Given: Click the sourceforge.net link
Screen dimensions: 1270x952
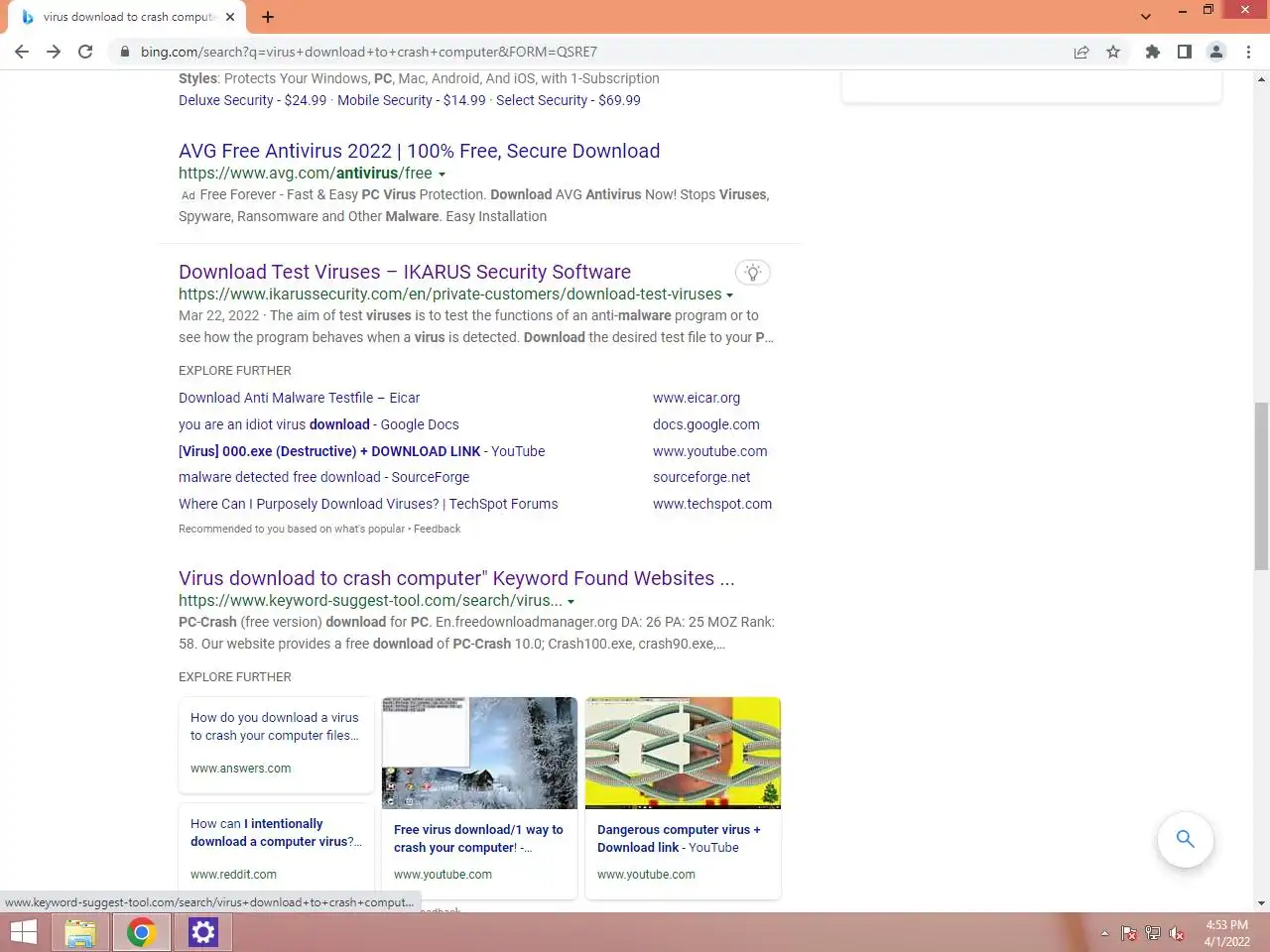Looking at the screenshot, I should (x=701, y=477).
